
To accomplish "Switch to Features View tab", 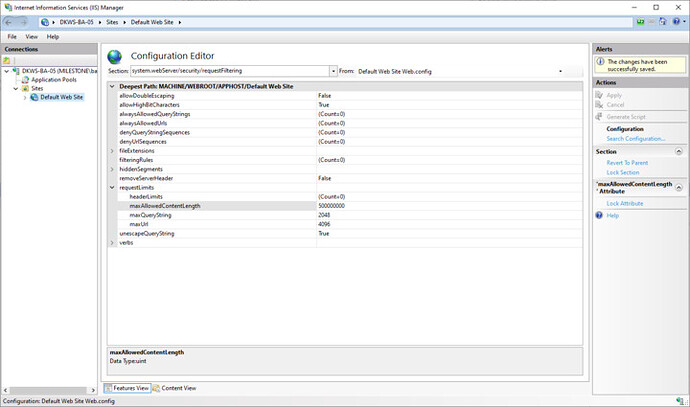I will [x=127, y=388].
